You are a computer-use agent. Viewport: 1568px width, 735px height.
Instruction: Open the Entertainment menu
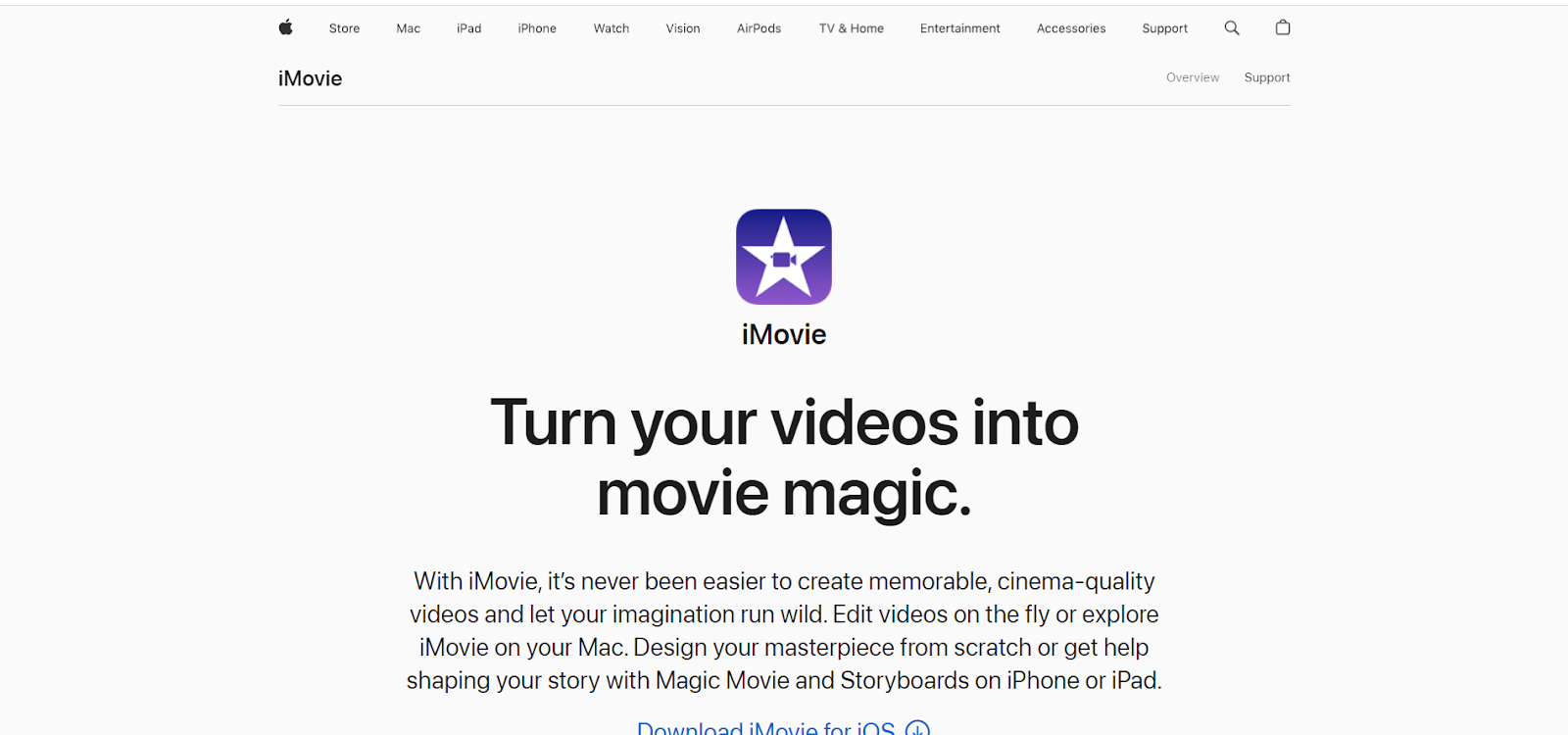[x=960, y=28]
